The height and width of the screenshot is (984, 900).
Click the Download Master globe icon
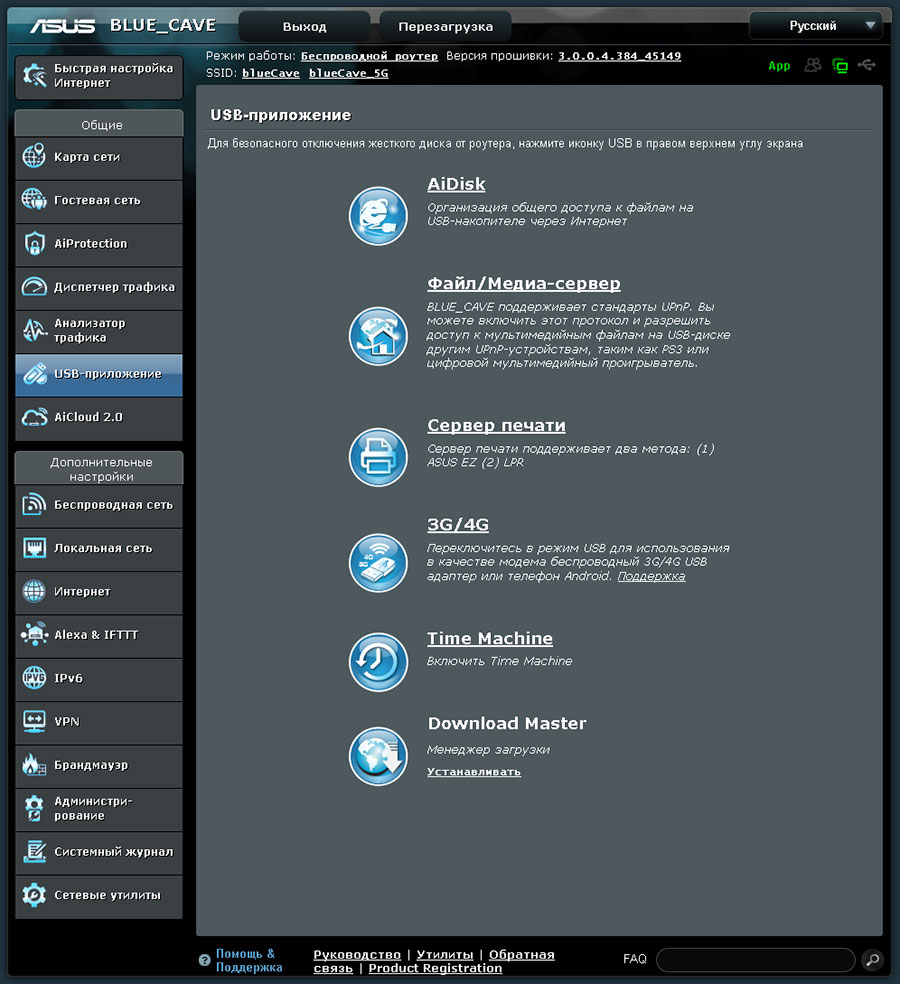(378, 756)
